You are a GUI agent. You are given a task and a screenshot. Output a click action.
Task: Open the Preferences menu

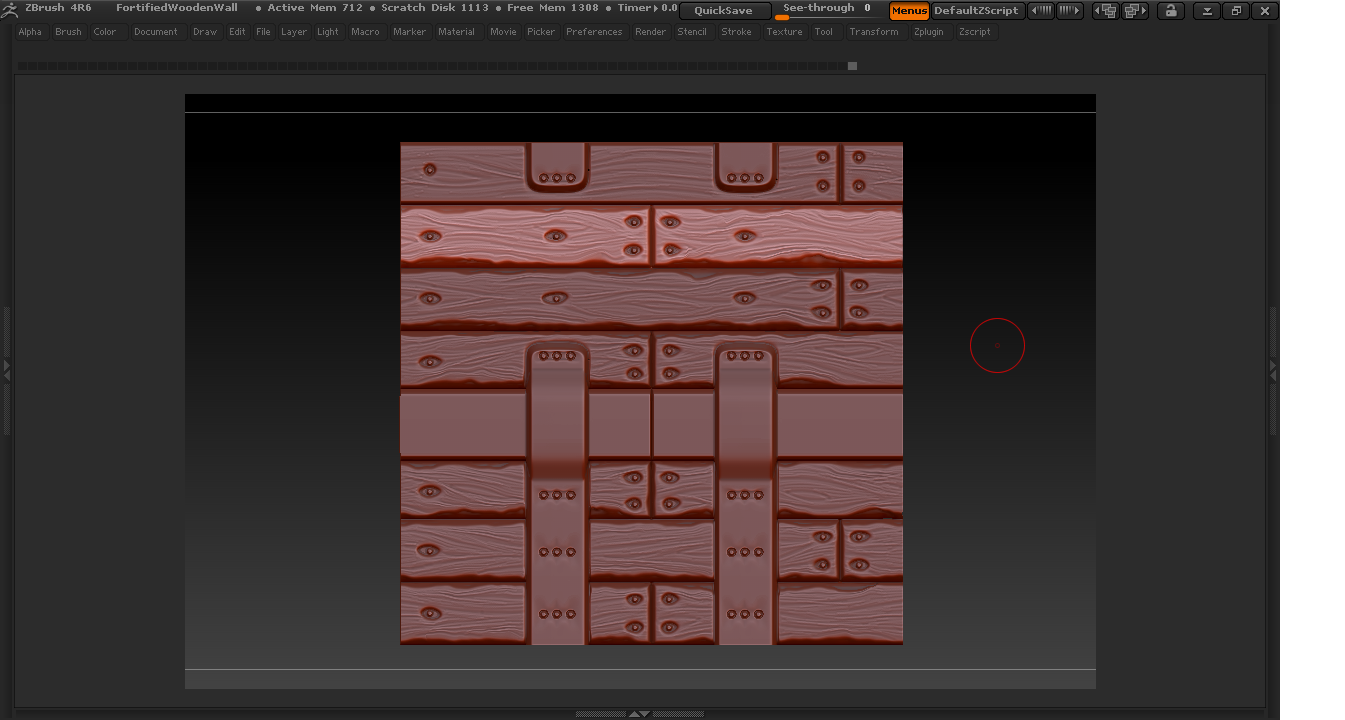pyautogui.click(x=594, y=32)
